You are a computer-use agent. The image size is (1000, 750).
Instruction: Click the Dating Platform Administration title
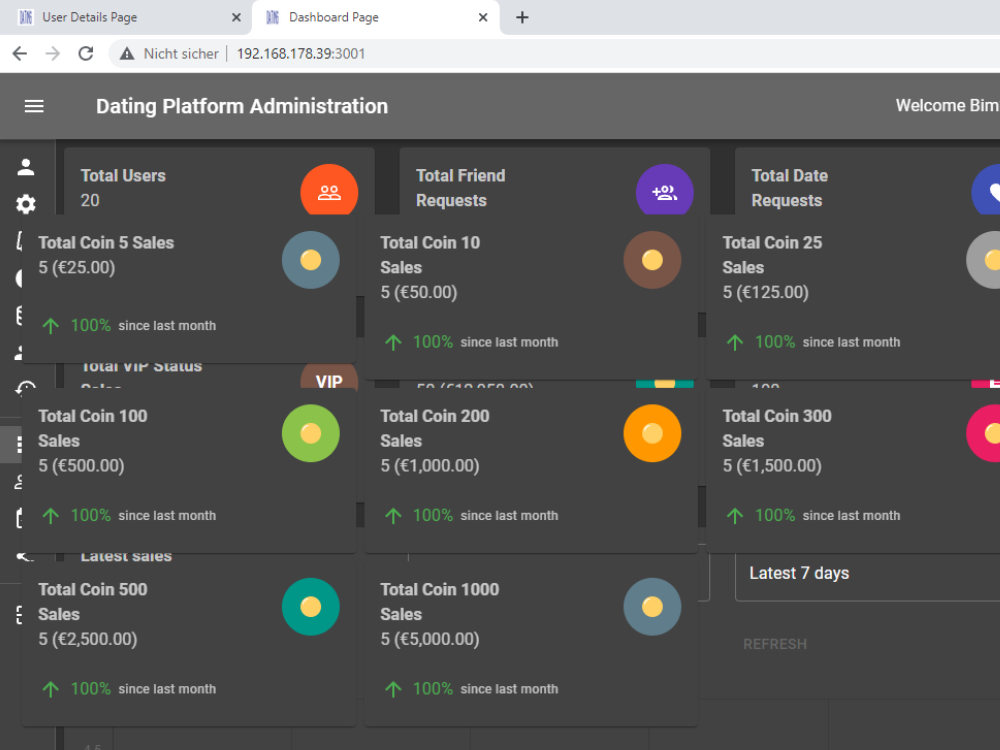point(242,106)
